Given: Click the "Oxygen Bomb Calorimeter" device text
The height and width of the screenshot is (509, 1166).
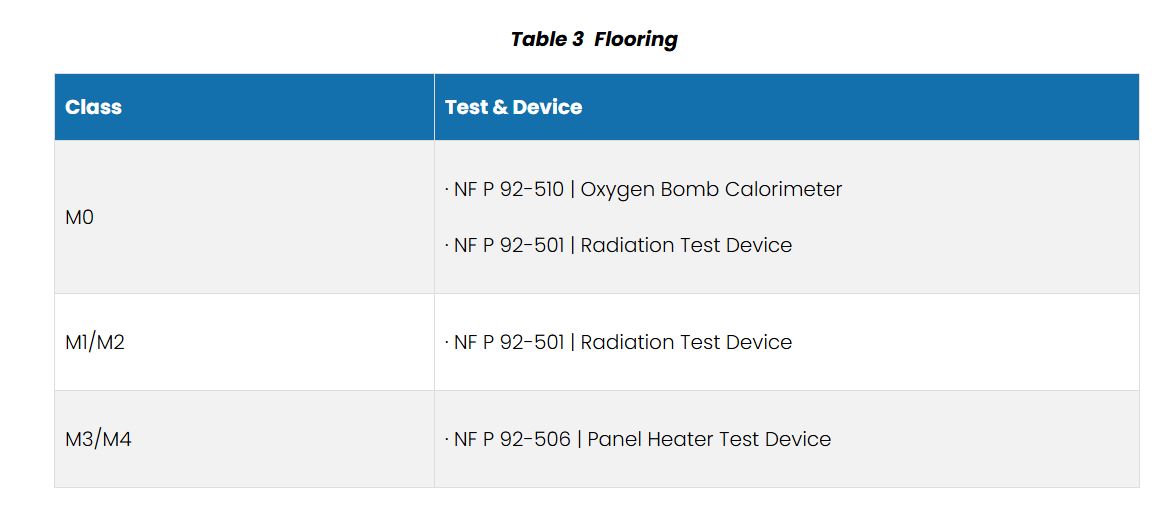Looking at the screenshot, I should pos(711,189).
